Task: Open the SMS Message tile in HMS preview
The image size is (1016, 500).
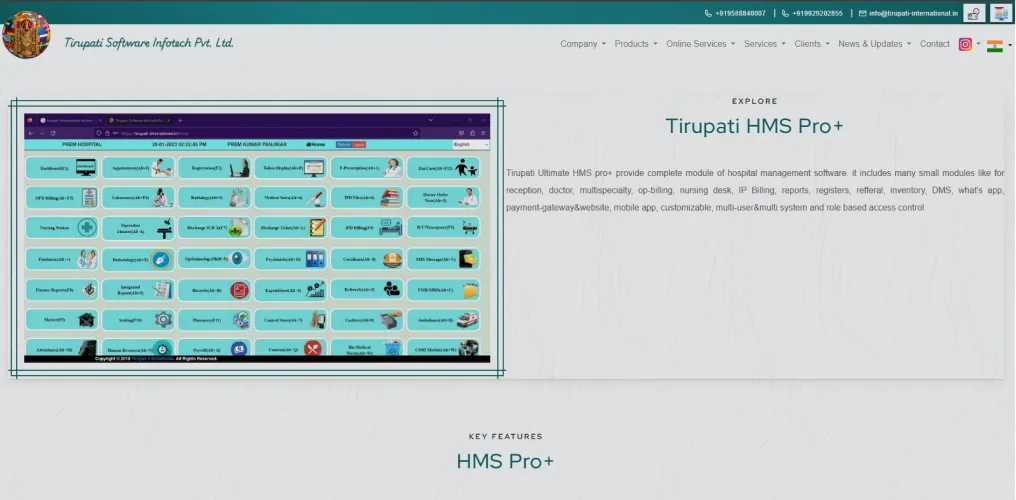Action: coord(443,259)
